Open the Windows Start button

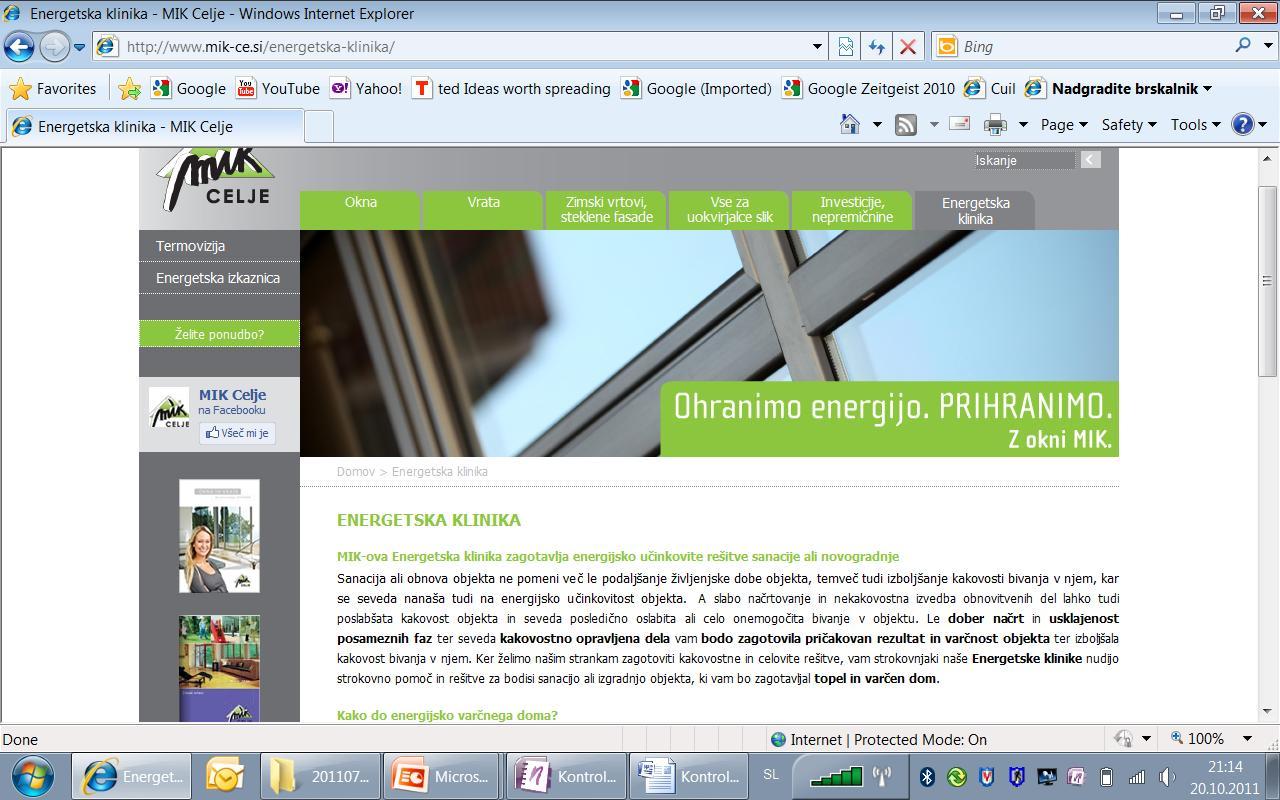click(33, 776)
